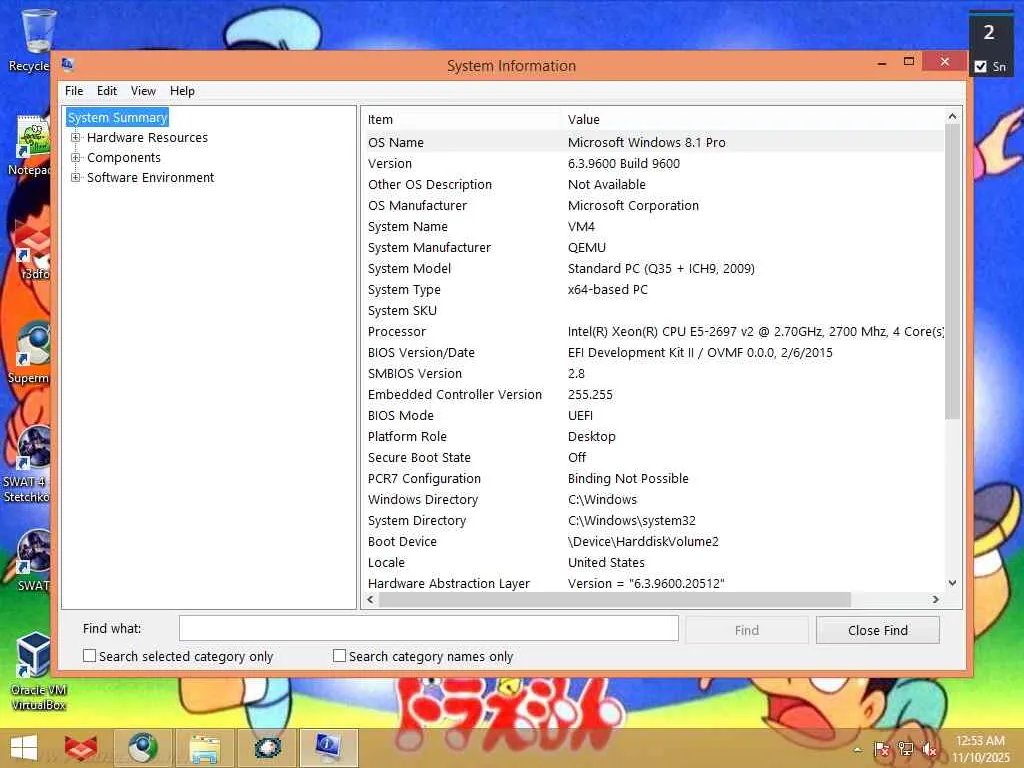Select the Boot Device row
This screenshot has height=768, width=1024.
tap(653, 541)
